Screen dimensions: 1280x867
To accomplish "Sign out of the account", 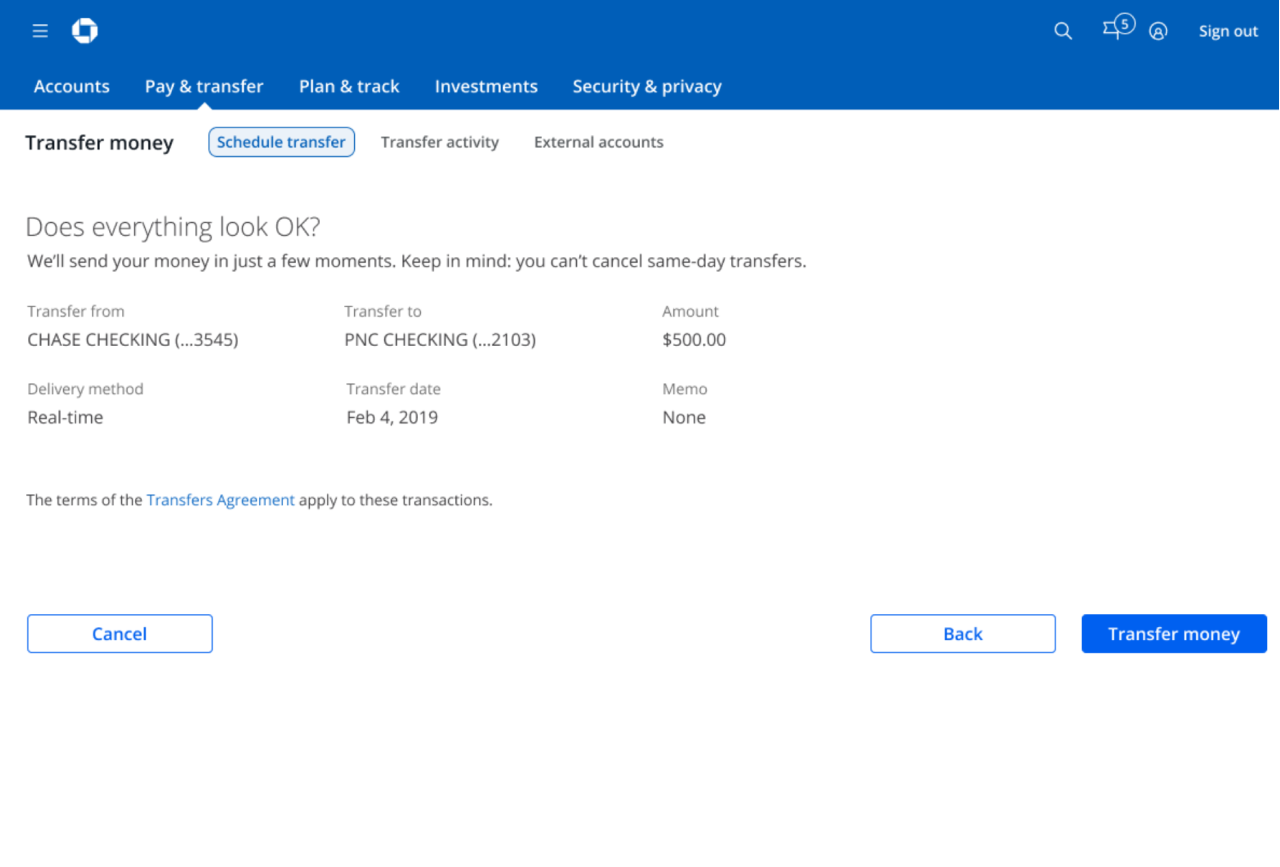I will [1228, 31].
